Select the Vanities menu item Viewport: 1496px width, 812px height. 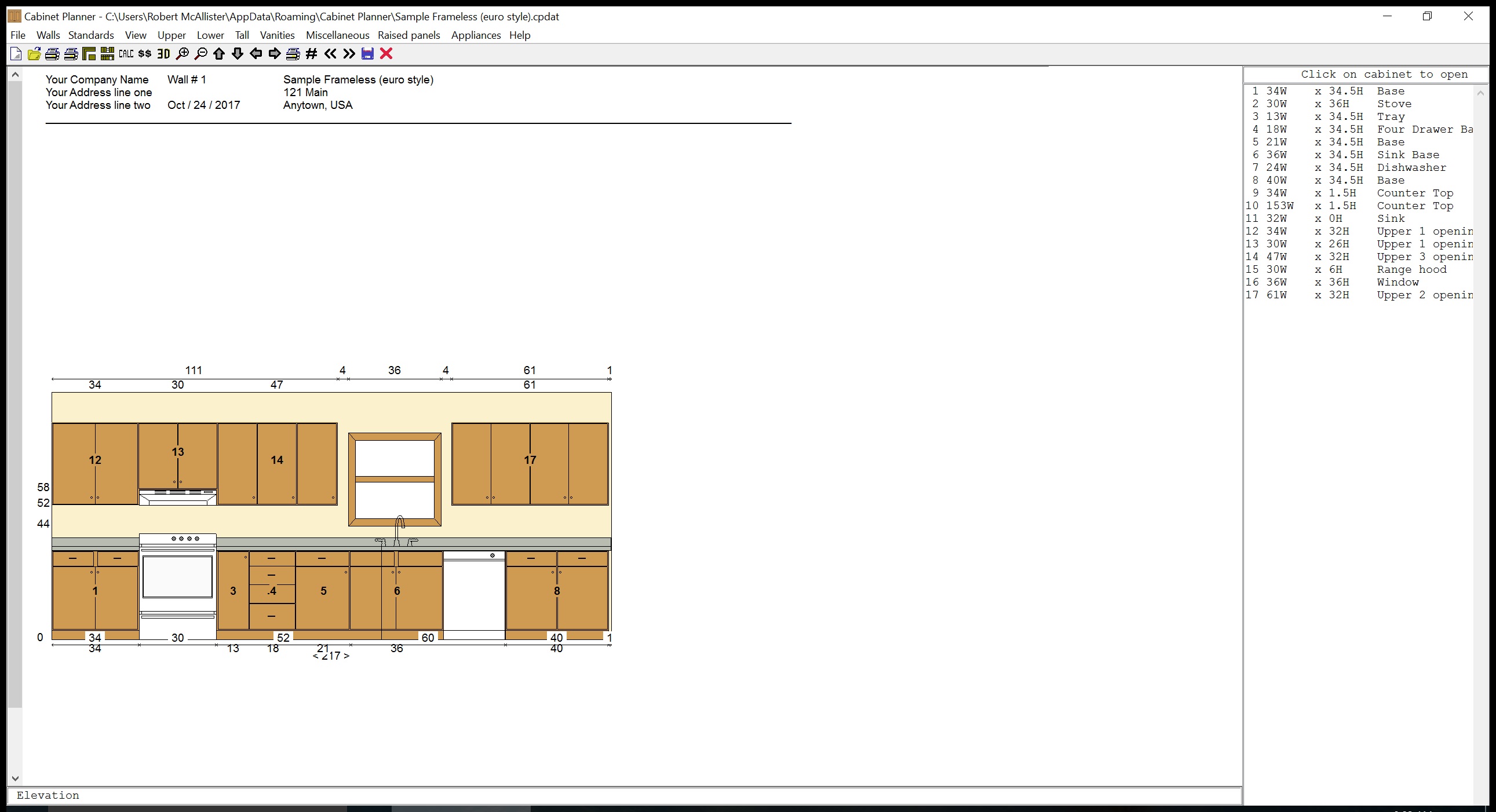(275, 34)
